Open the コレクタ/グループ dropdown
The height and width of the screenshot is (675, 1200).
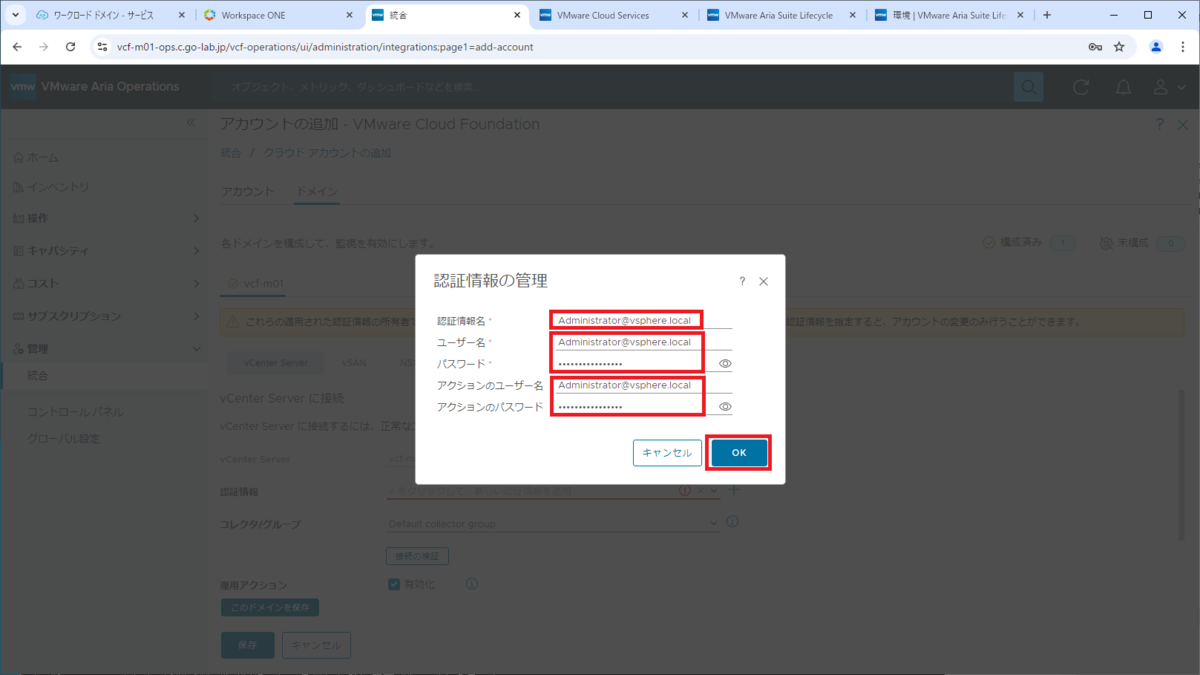point(553,523)
